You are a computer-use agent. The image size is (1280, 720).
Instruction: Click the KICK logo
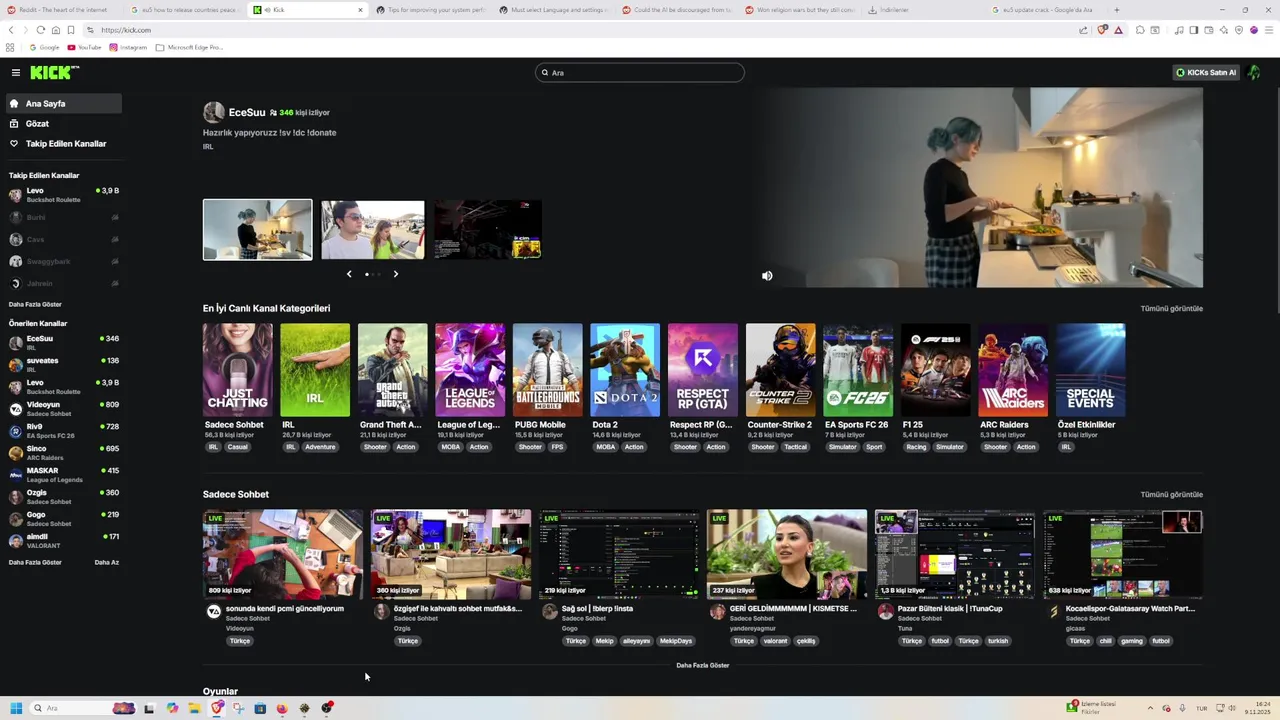pyautogui.click(x=54, y=72)
